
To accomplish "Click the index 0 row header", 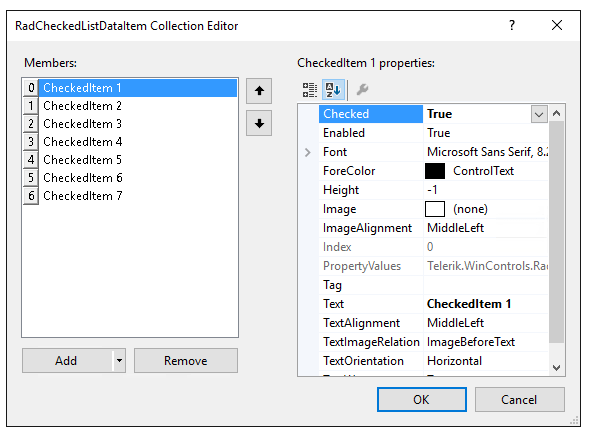I will click(31, 88).
